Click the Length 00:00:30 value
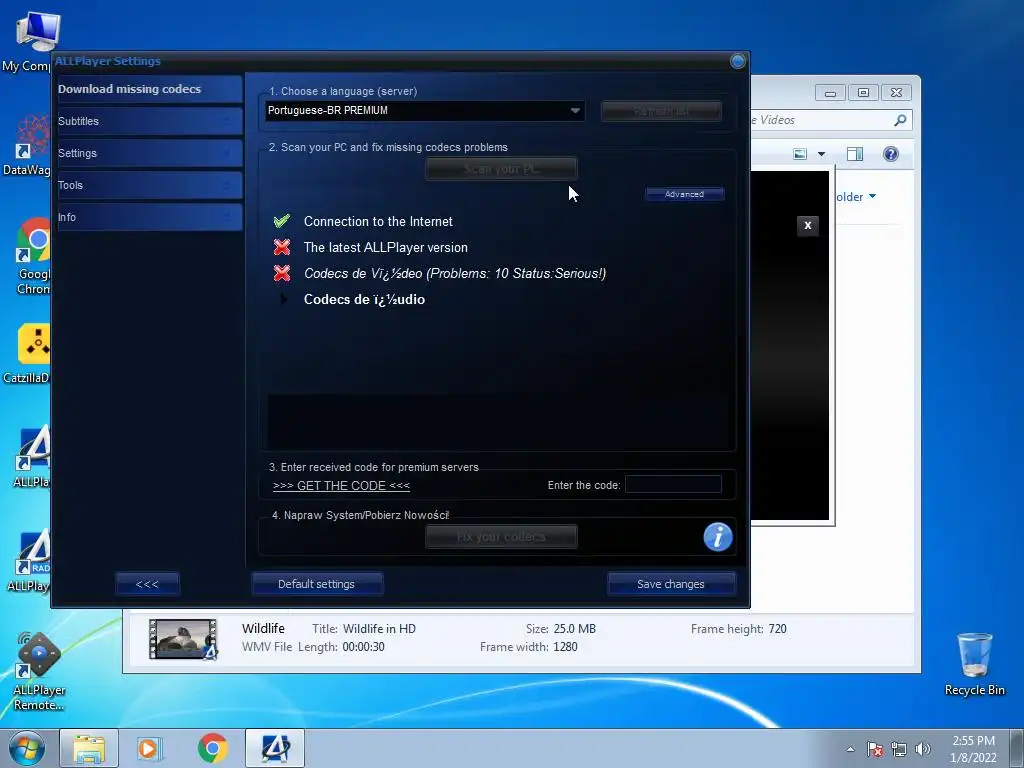The width and height of the screenshot is (1024, 768). pos(363,647)
